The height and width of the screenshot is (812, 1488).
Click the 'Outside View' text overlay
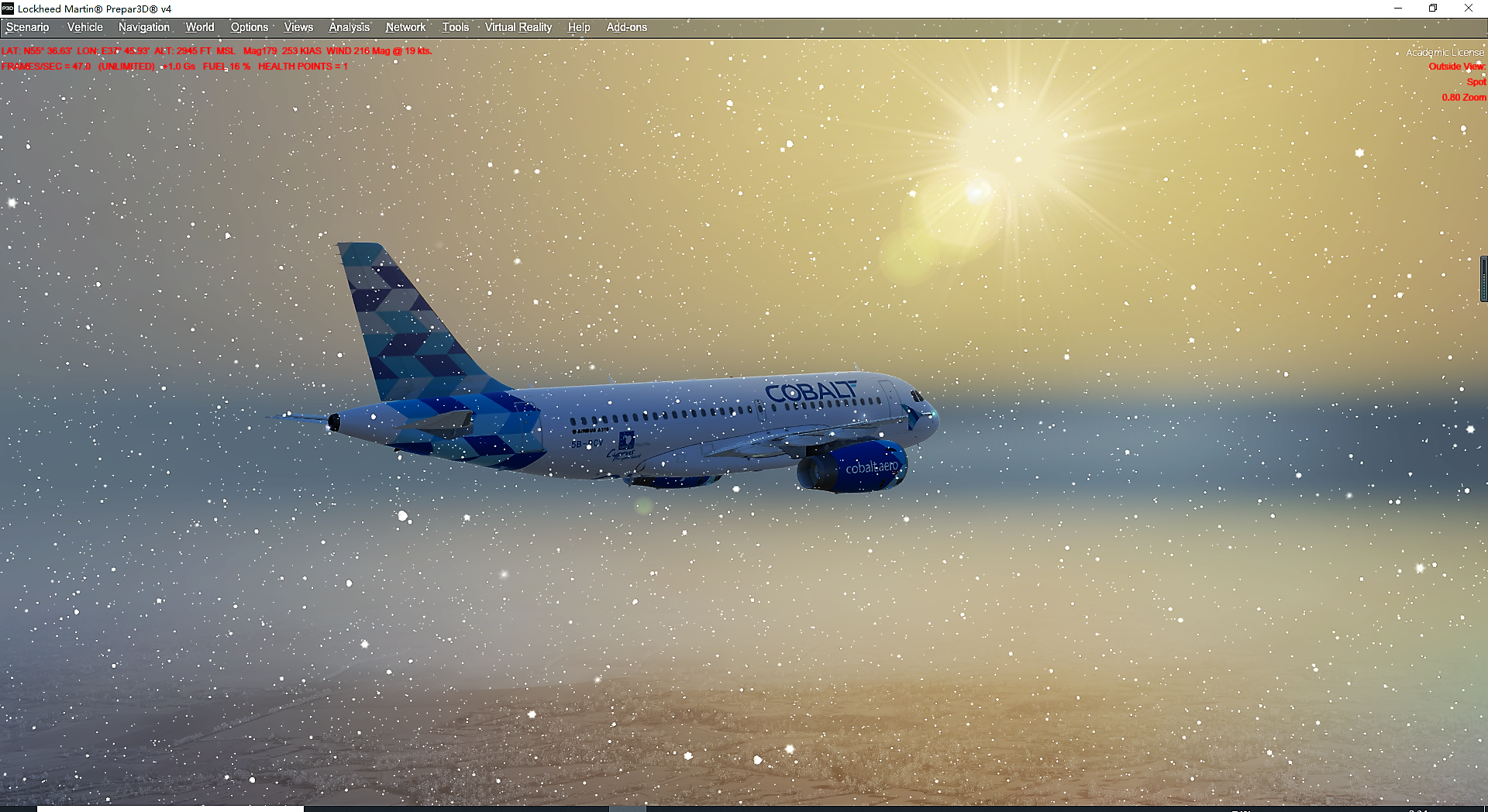coord(1457,67)
